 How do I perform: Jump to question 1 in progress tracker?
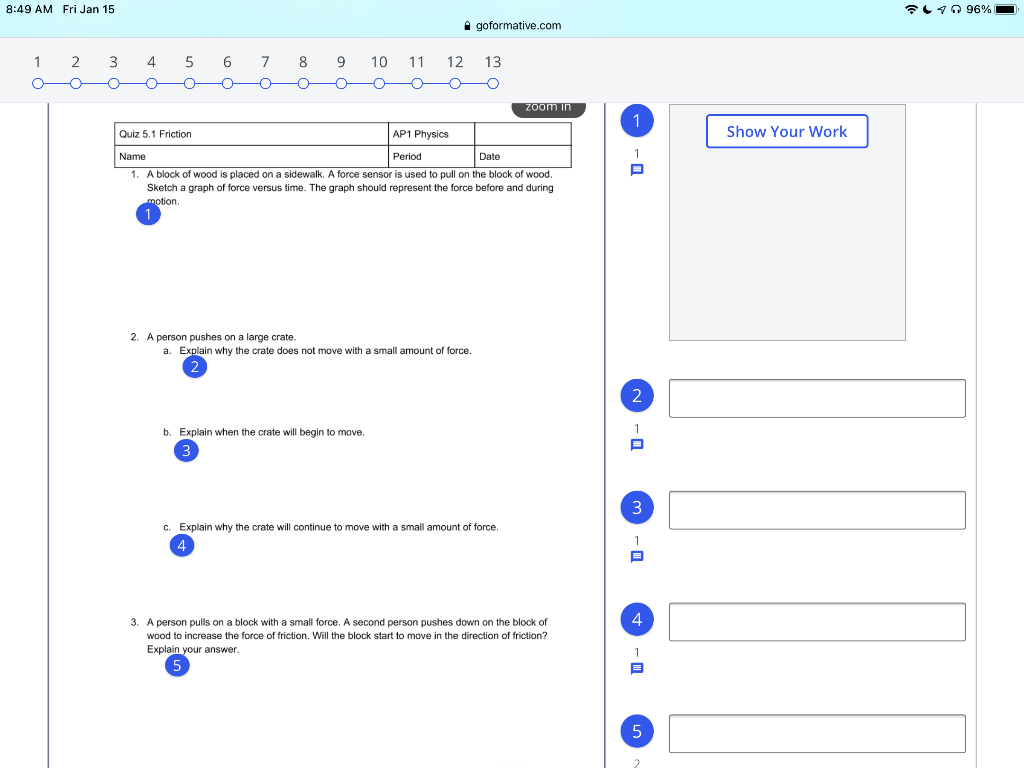[x=38, y=84]
